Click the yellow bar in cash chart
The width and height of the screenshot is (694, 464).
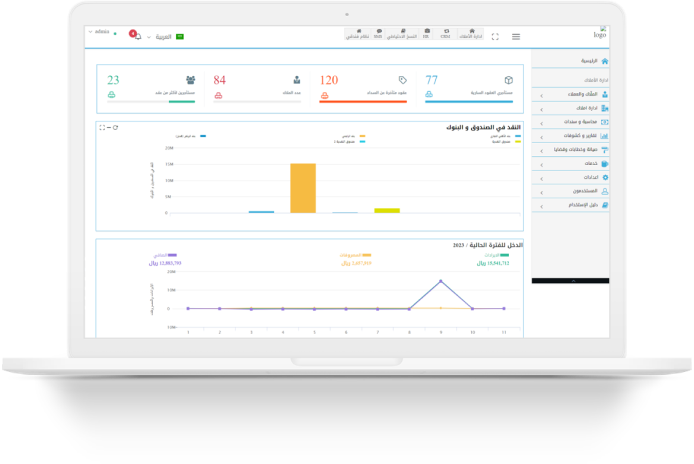coord(387,211)
